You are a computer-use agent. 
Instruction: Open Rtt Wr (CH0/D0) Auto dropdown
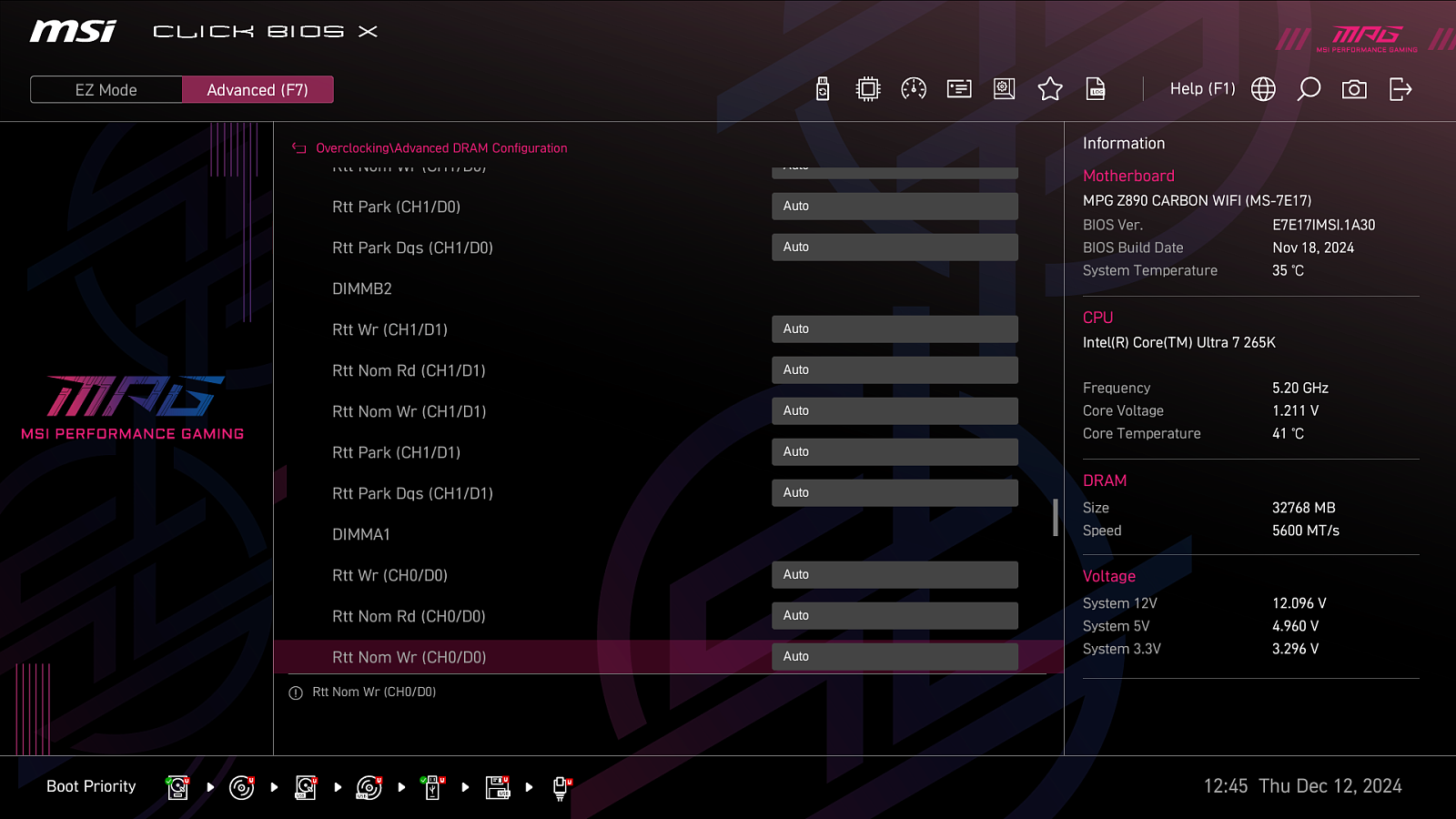(895, 575)
